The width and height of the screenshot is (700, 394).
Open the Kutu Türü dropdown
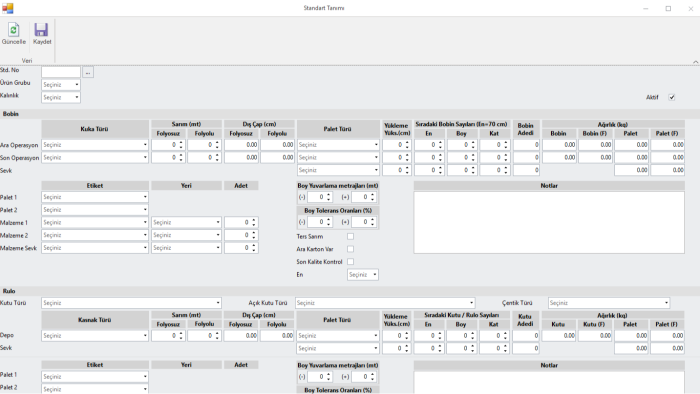[x=131, y=303]
